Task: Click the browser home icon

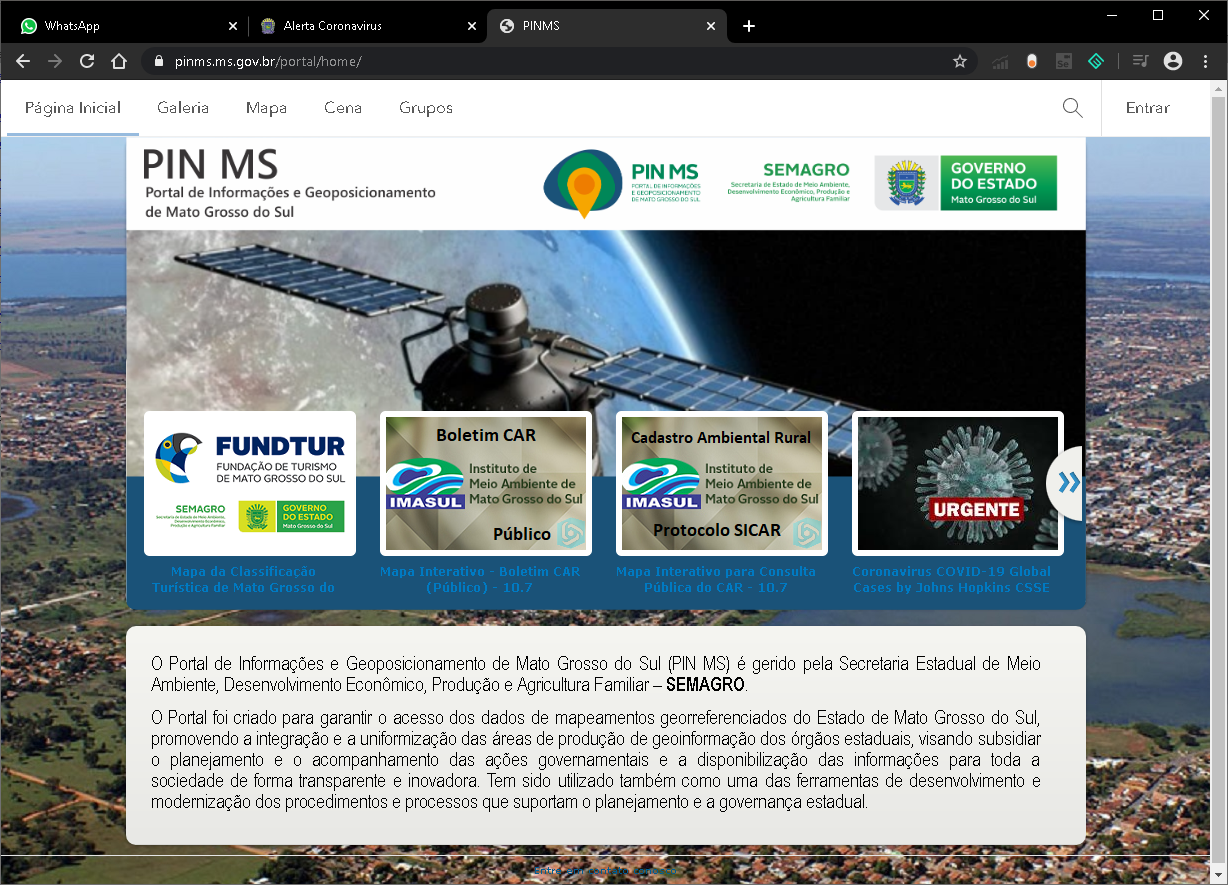Action: (119, 61)
